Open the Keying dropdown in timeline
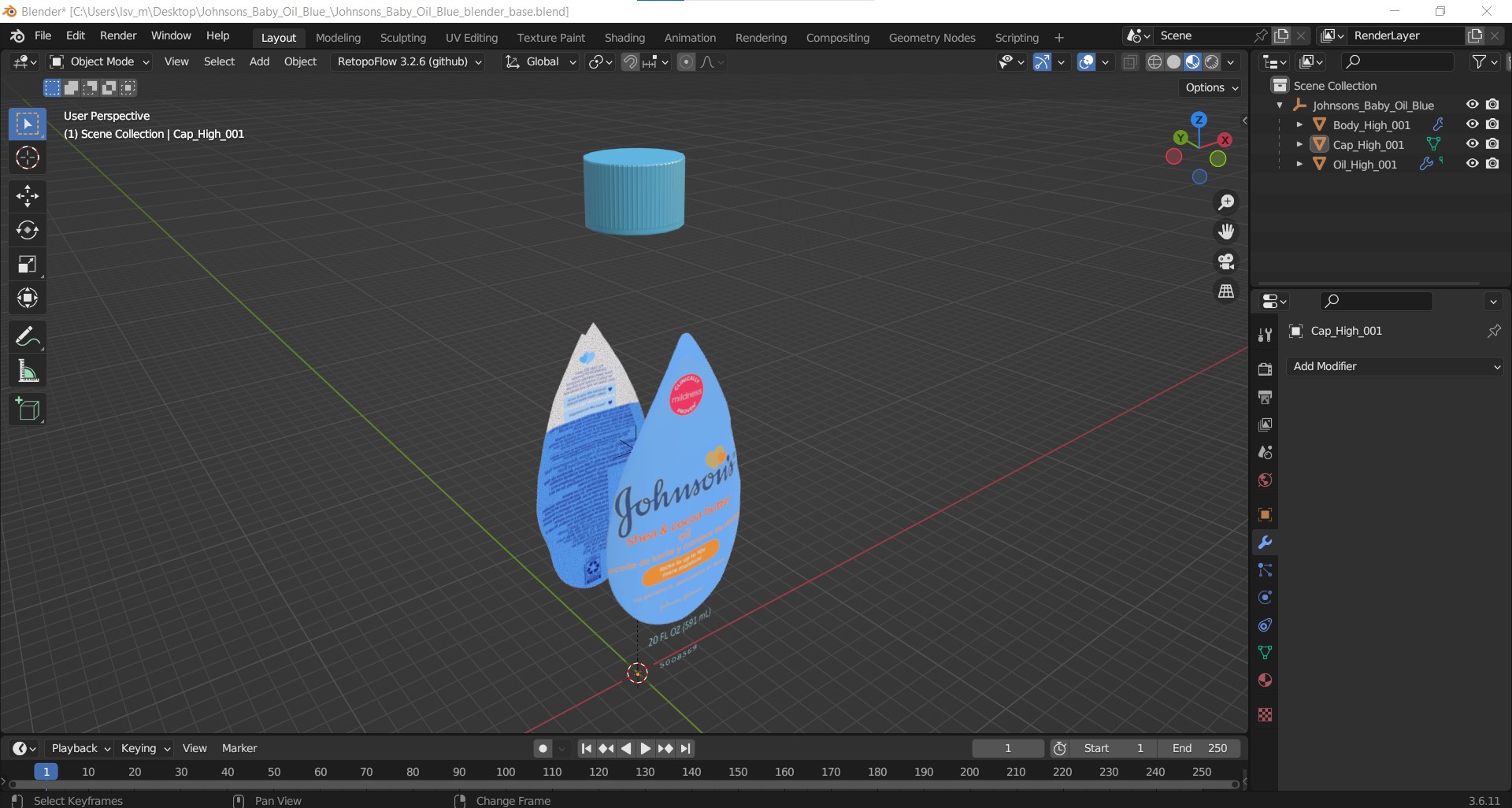 (x=146, y=749)
